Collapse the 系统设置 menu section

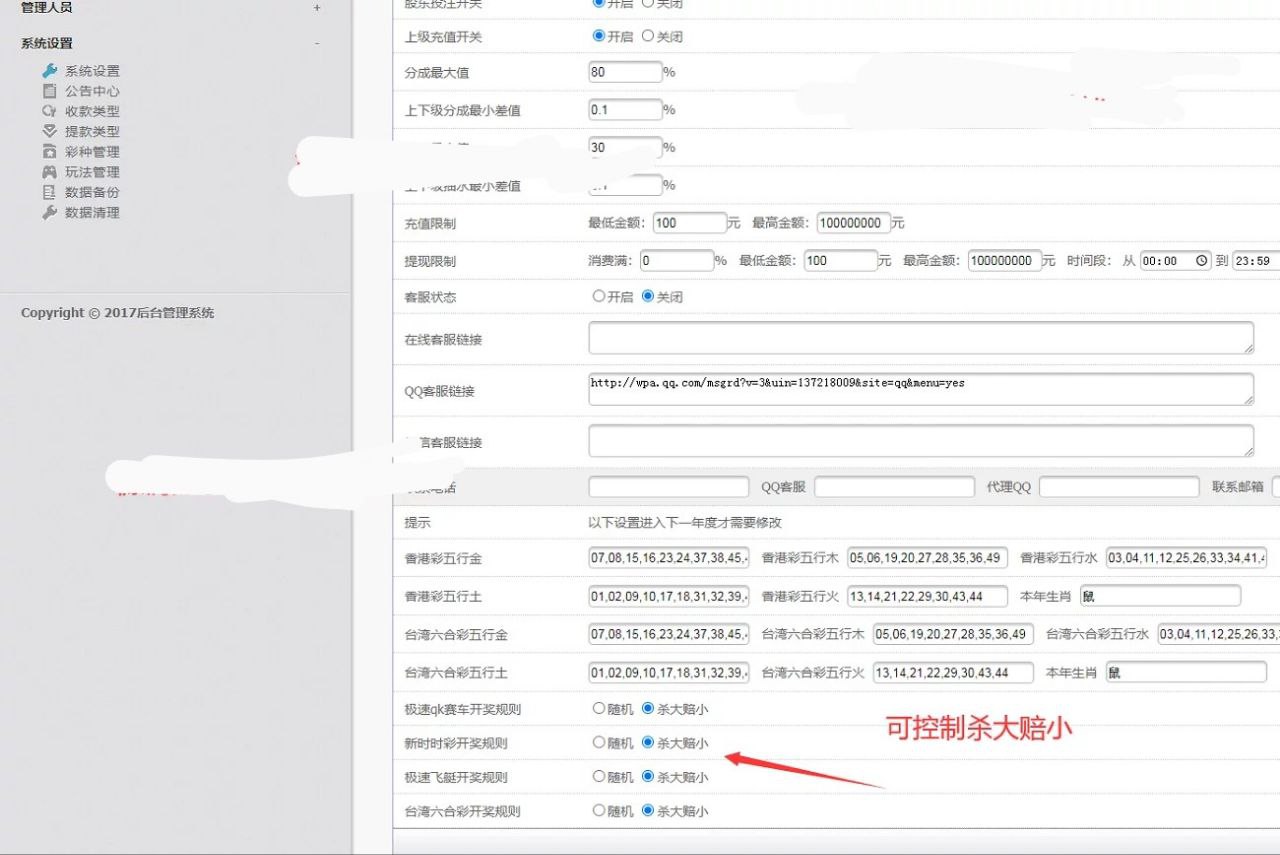(x=317, y=43)
